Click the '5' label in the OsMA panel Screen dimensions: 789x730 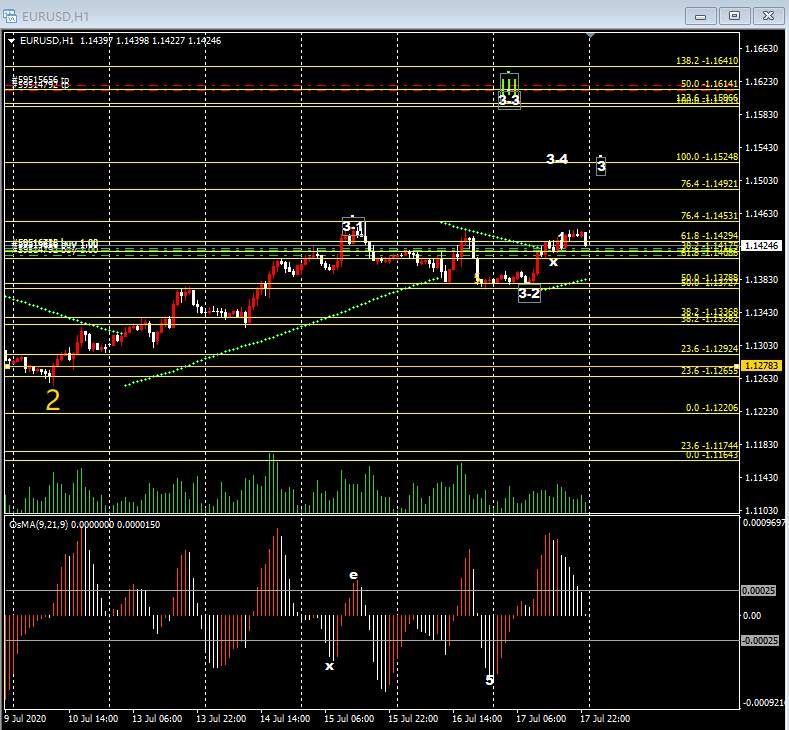pos(490,680)
